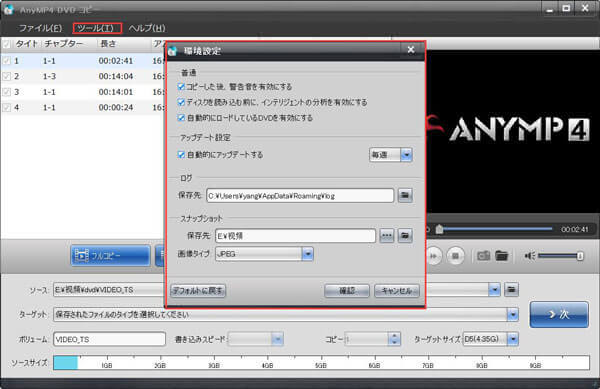600x389 pixels.
Task: Adjust the volume slider handle
Action: (x=580, y=256)
